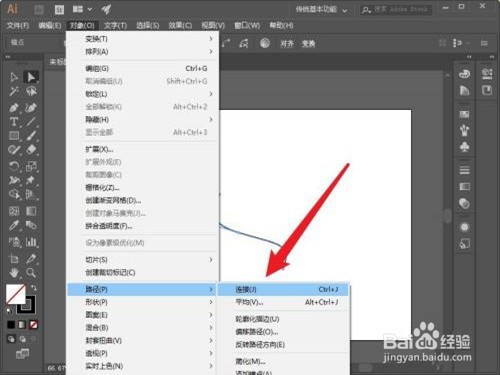Viewport: 500px width, 375px height.
Task: Click the fill swatch with red slash
Action: click(x=15, y=294)
